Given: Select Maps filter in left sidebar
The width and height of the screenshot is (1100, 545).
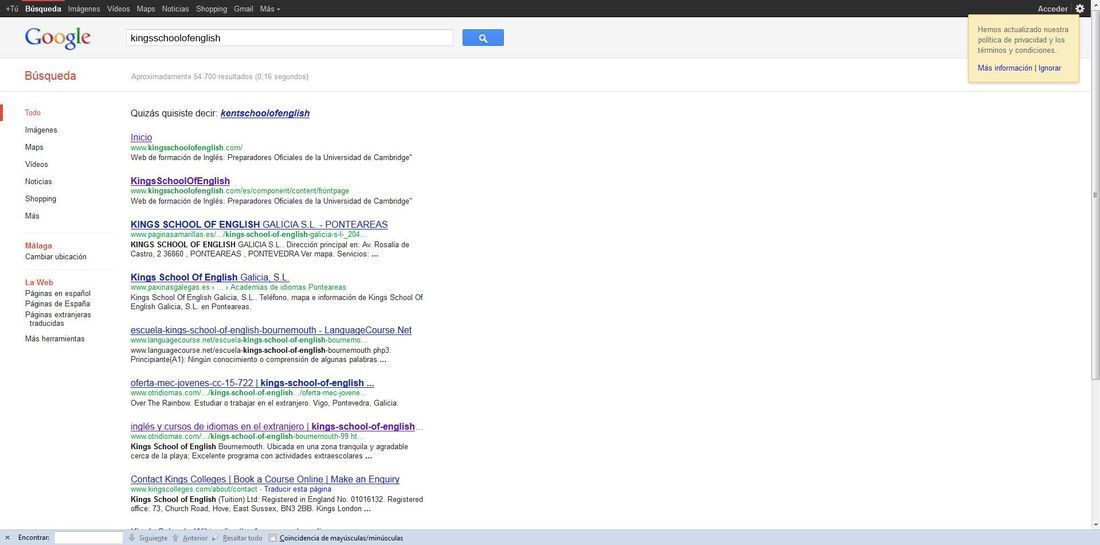Looking at the screenshot, I should 34,147.
